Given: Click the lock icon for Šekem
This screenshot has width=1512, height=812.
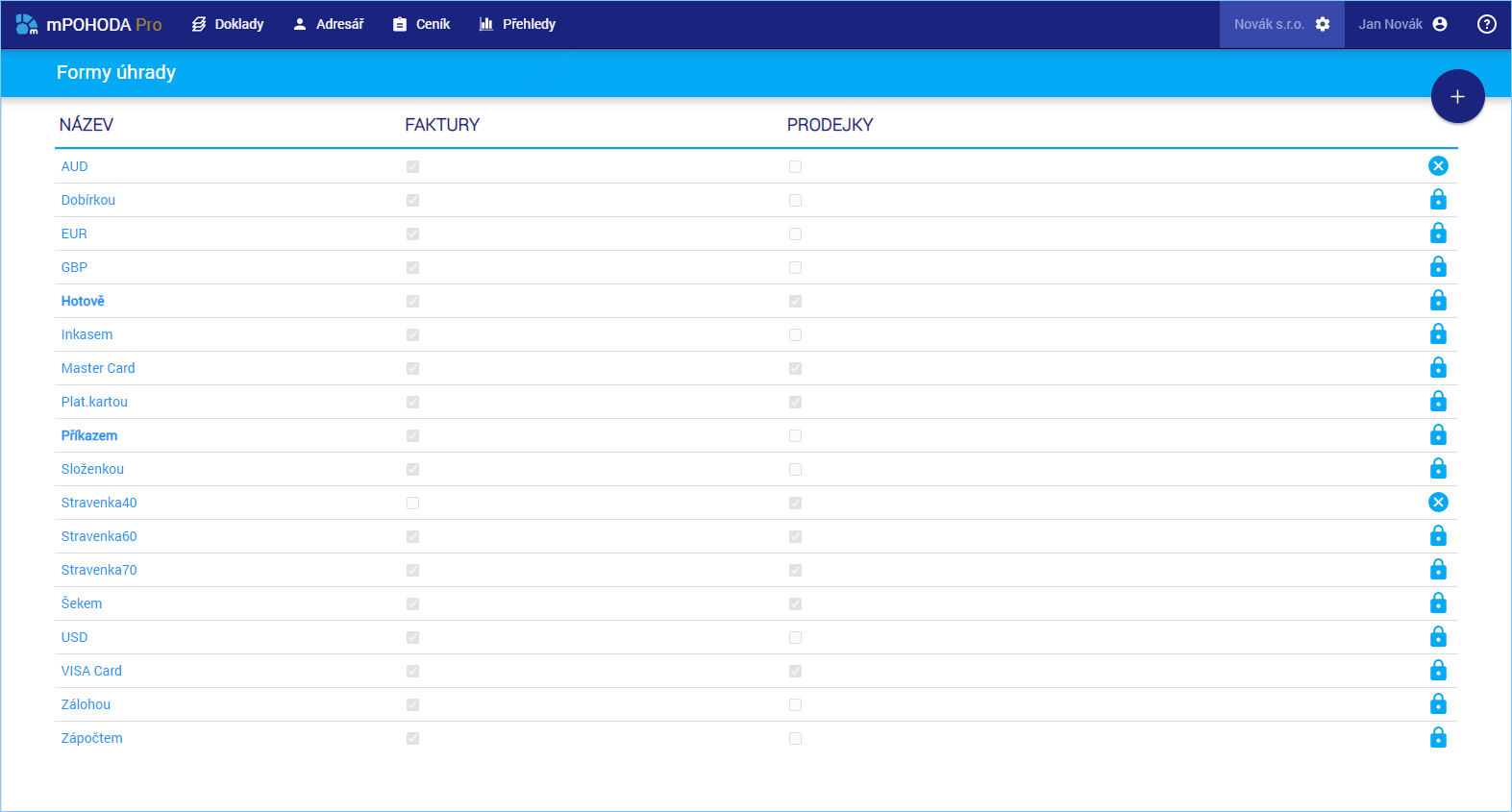Looking at the screenshot, I should [x=1438, y=603].
